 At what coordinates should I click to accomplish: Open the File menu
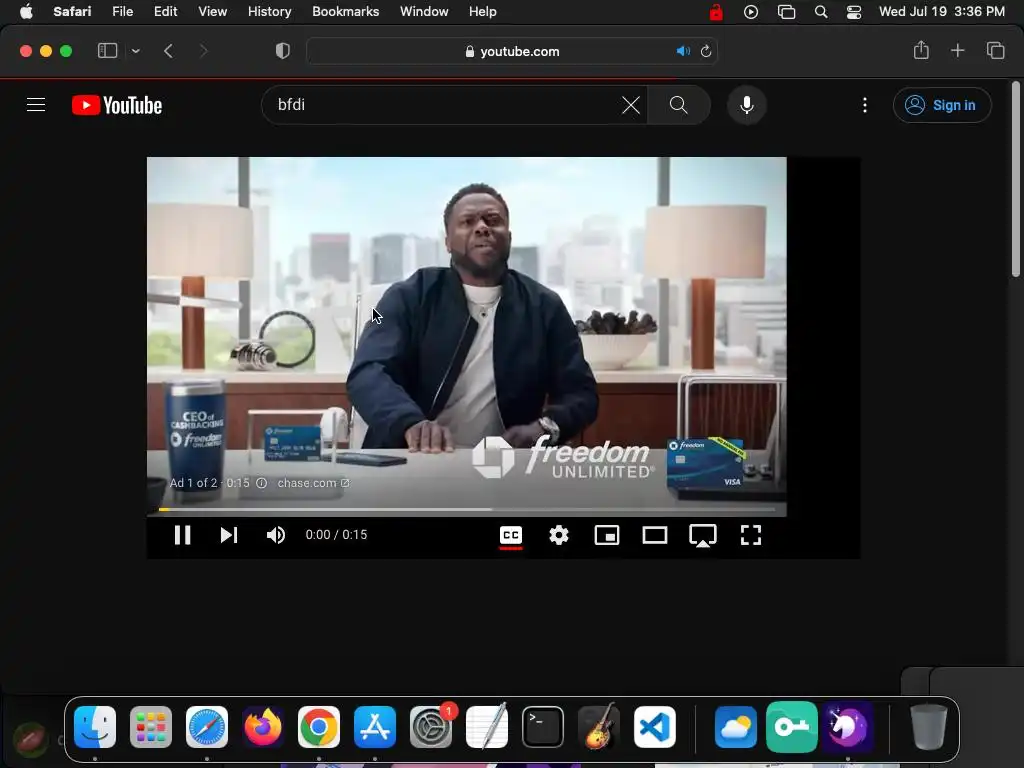(x=122, y=12)
